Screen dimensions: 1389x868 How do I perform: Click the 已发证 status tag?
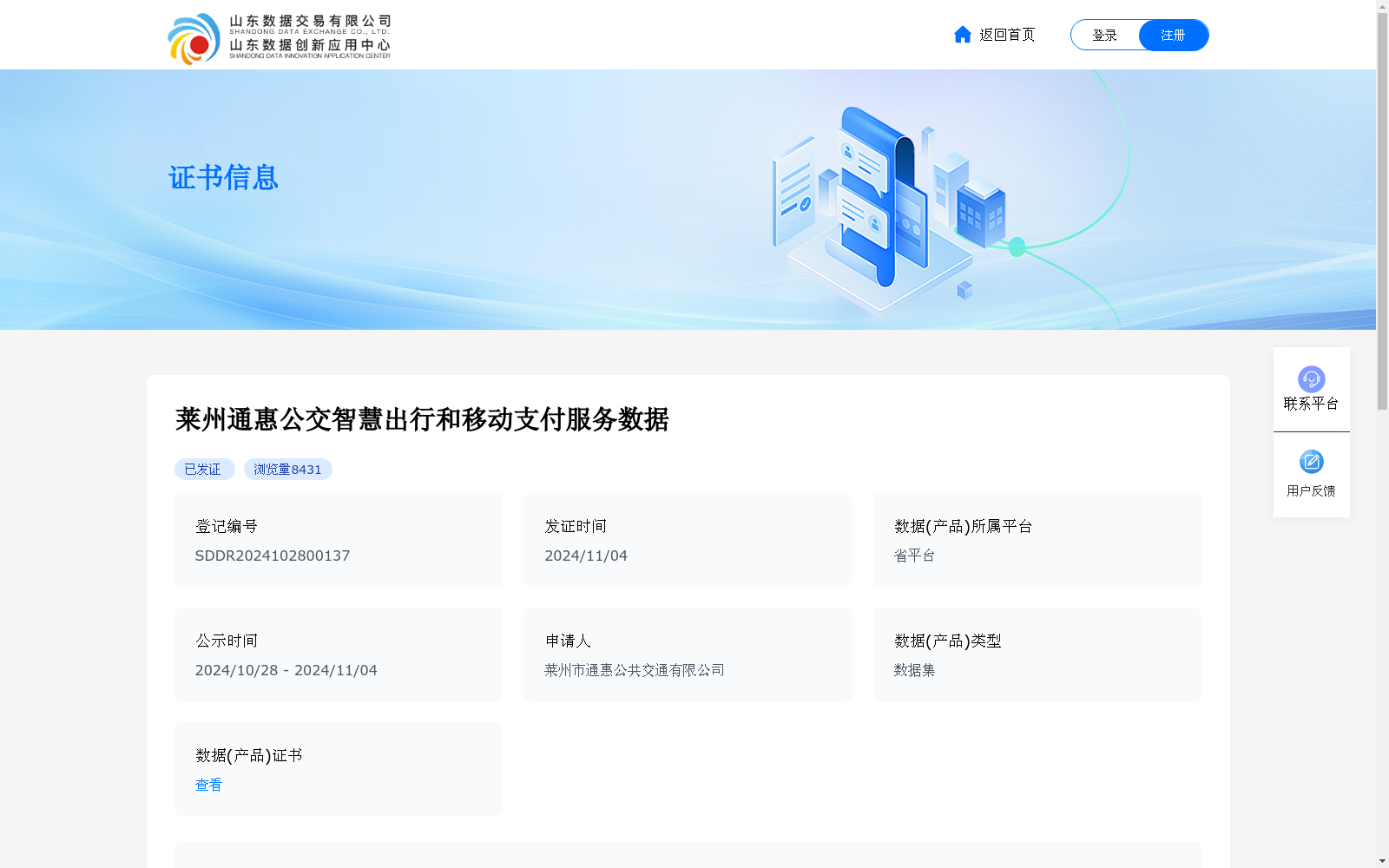(204, 469)
